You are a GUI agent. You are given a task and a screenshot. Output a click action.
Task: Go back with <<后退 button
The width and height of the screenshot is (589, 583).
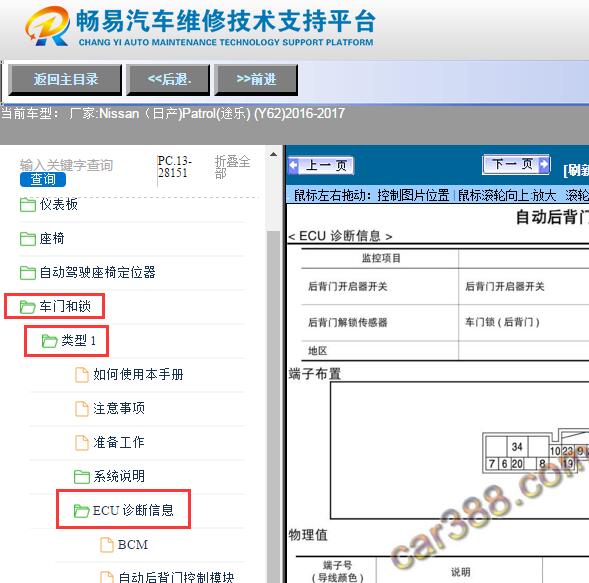168,80
